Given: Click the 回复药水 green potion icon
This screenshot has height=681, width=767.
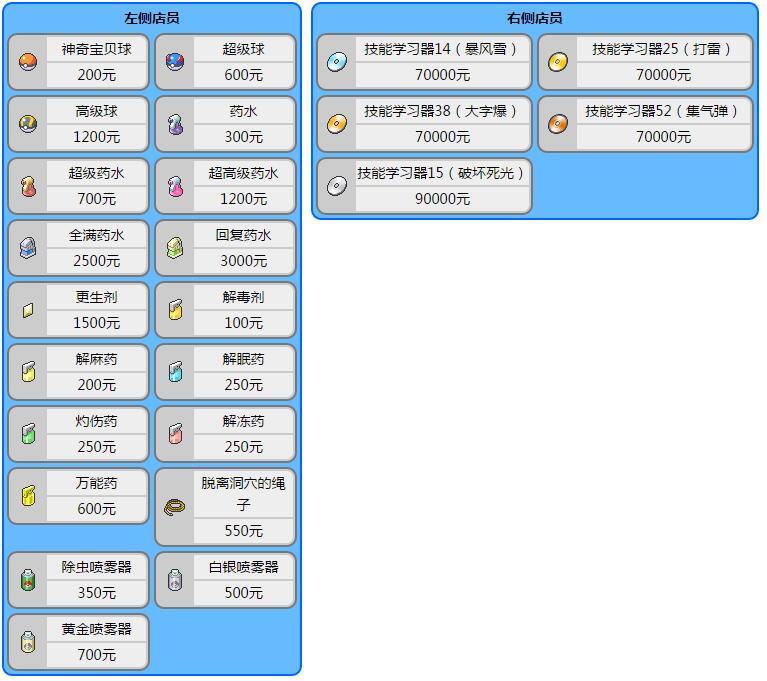Looking at the screenshot, I should [175, 248].
